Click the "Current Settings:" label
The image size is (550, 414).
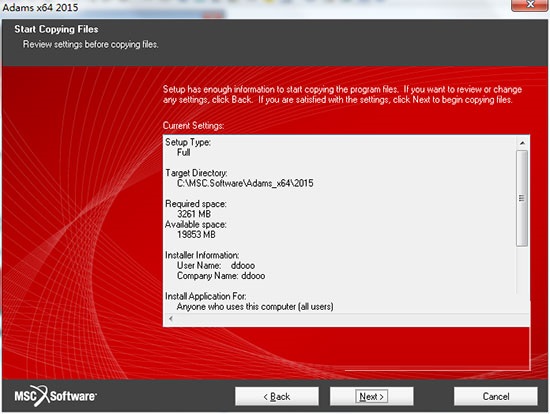[x=193, y=126]
